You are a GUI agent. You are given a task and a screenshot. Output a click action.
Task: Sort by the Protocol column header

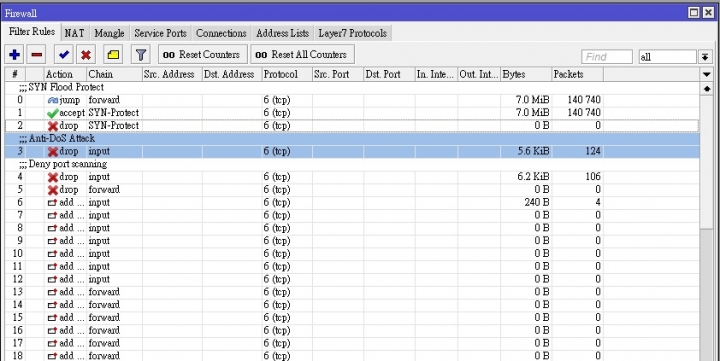pyautogui.click(x=287, y=74)
